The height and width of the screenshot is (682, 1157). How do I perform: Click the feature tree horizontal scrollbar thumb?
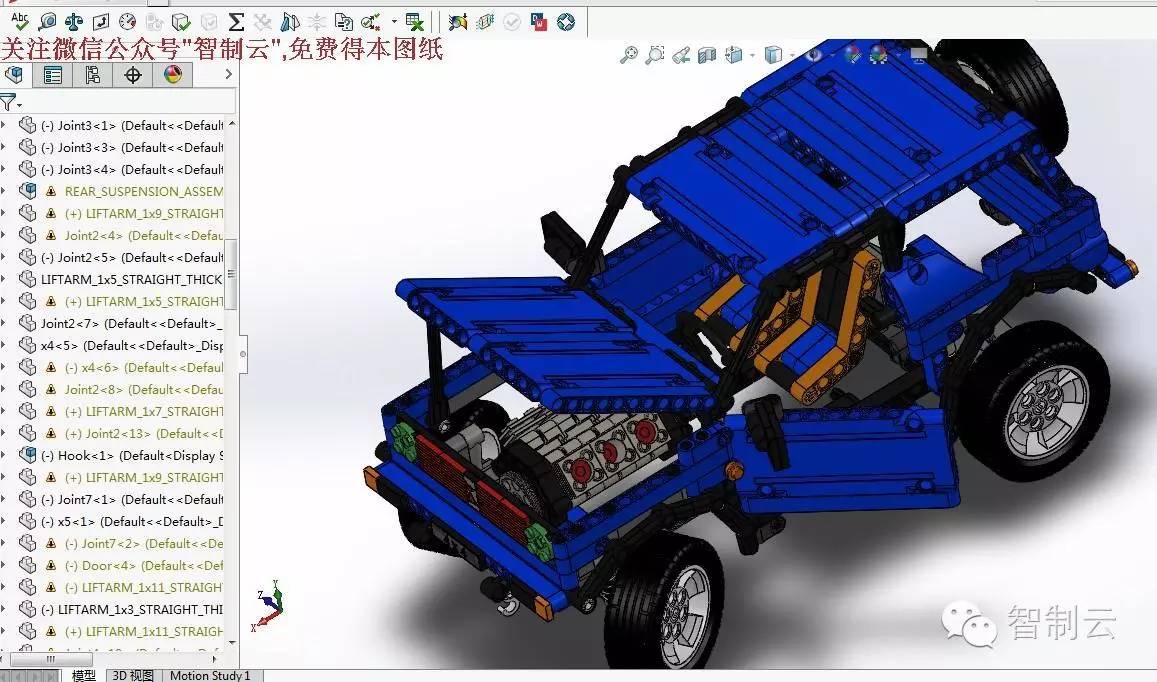tap(51, 658)
